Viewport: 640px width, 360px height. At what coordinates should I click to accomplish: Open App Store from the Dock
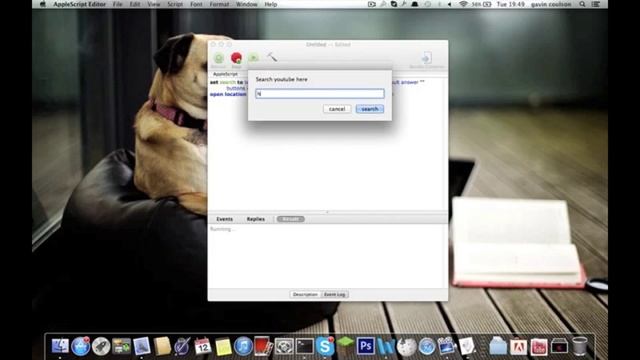pyautogui.click(x=80, y=347)
